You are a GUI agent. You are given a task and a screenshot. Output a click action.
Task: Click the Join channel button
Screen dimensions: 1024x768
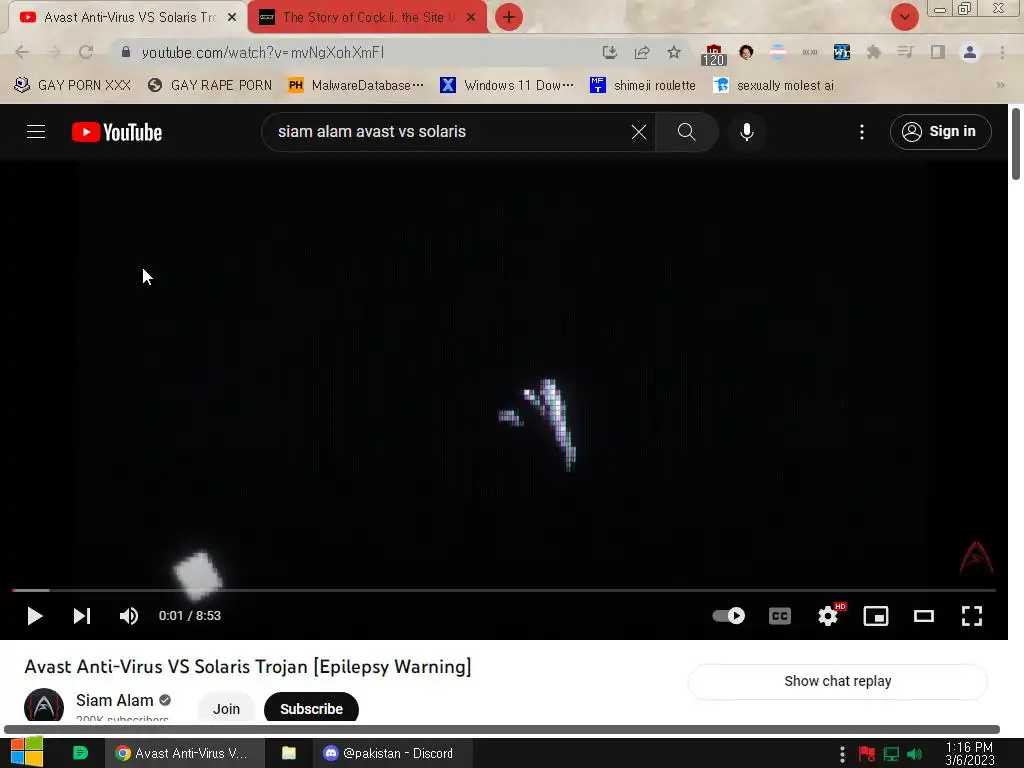point(226,709)
